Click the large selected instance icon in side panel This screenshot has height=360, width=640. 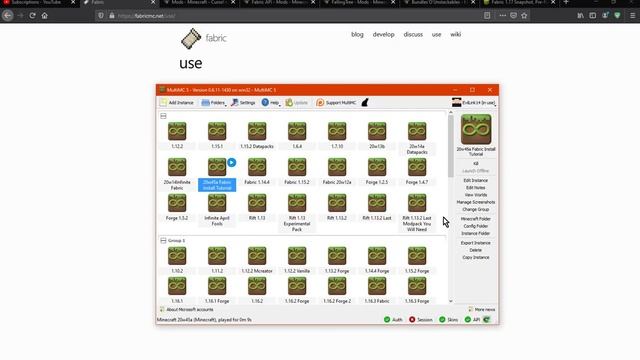[x=476, y=129]
